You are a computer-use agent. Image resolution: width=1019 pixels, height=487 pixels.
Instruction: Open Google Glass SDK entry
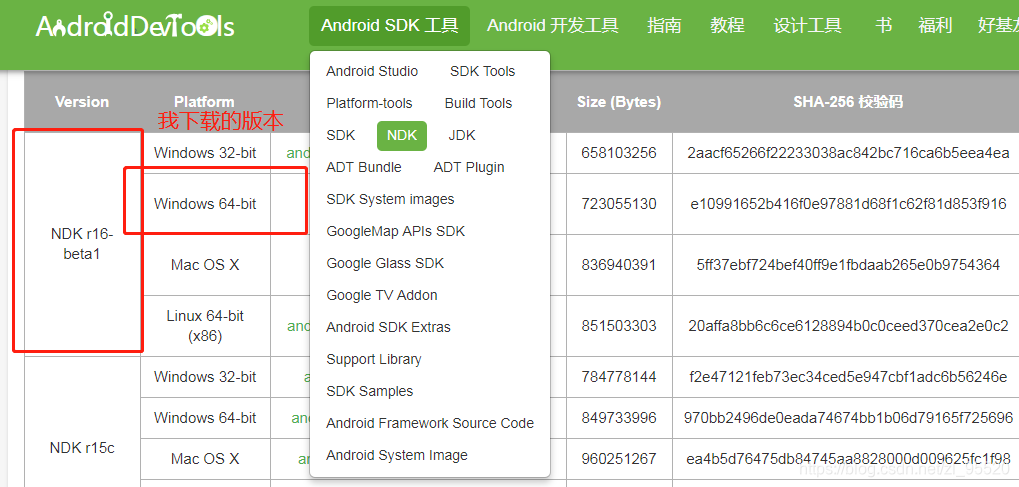pyautogui.click(x=385, y=263)
